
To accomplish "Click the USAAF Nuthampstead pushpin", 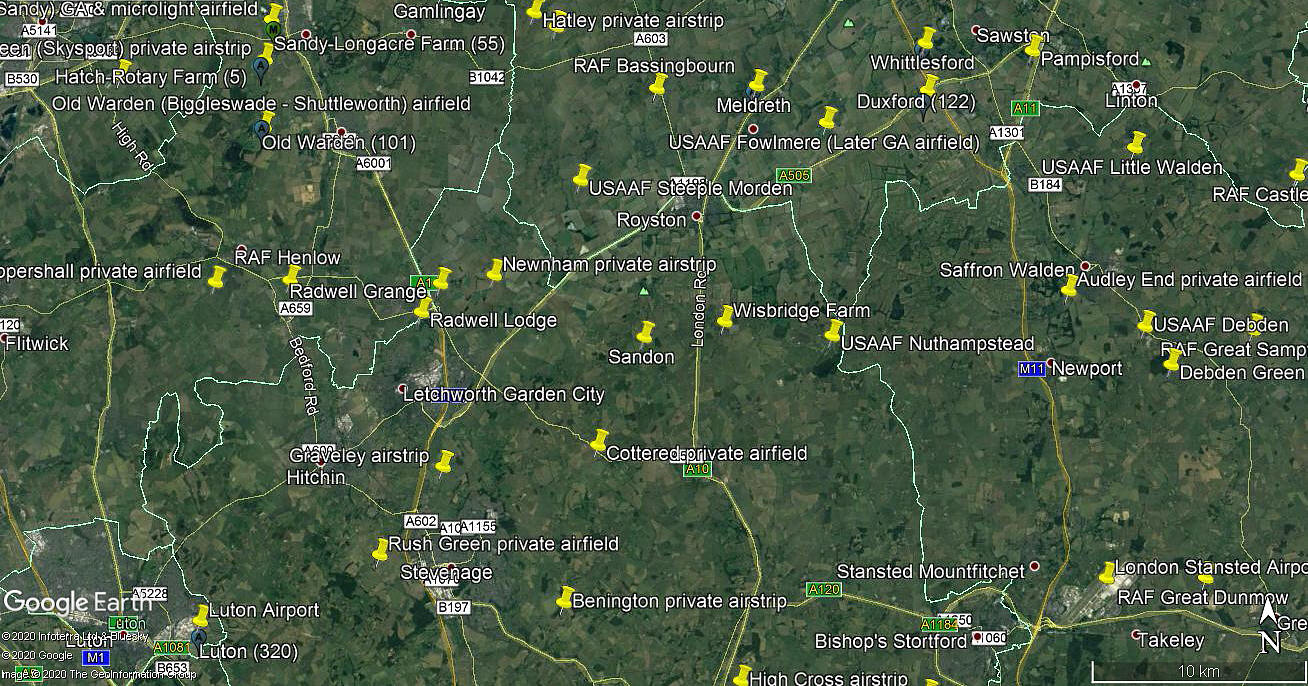I will [x=833, y=331].
